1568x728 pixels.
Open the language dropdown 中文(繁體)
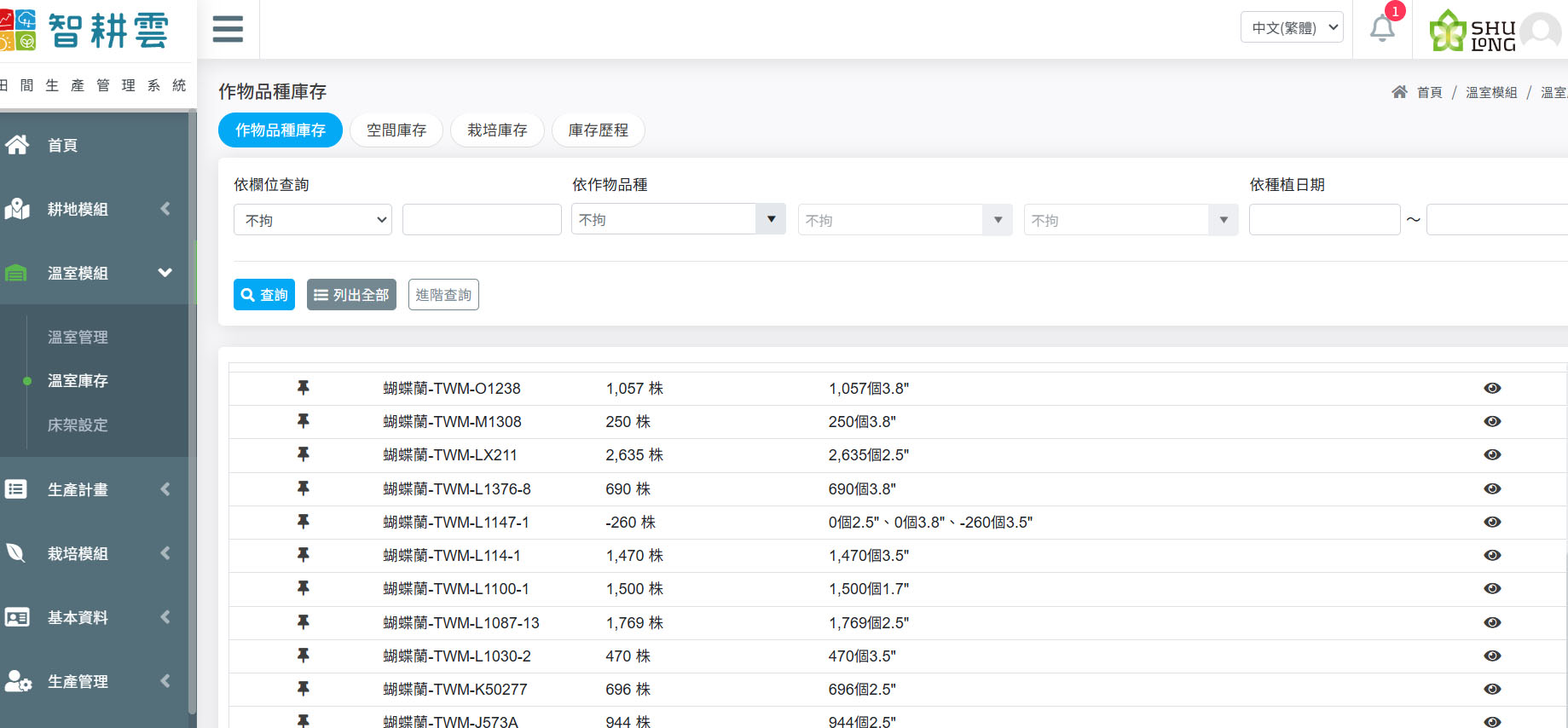click(x=1291, y=28)
